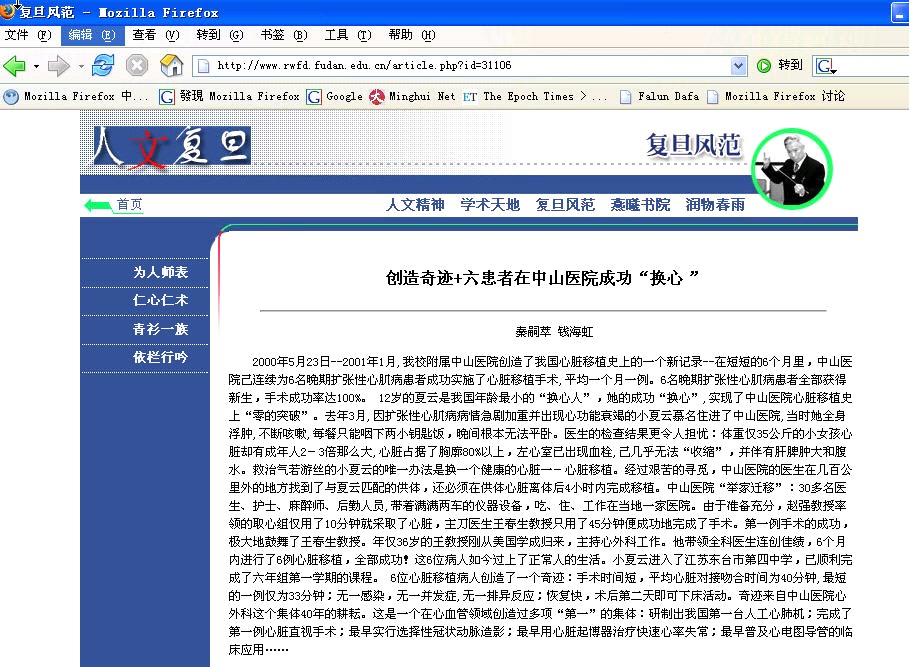
Task: Reload the current page
Action: pyautogui.click(x=103, y=66)
